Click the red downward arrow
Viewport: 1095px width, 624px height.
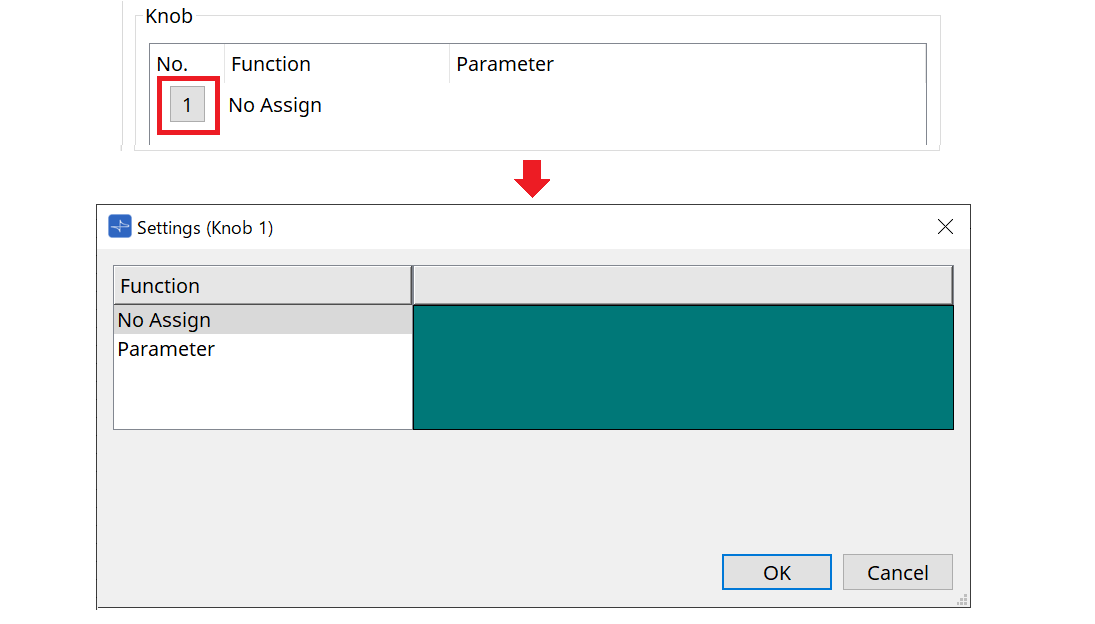pos(532,178)
